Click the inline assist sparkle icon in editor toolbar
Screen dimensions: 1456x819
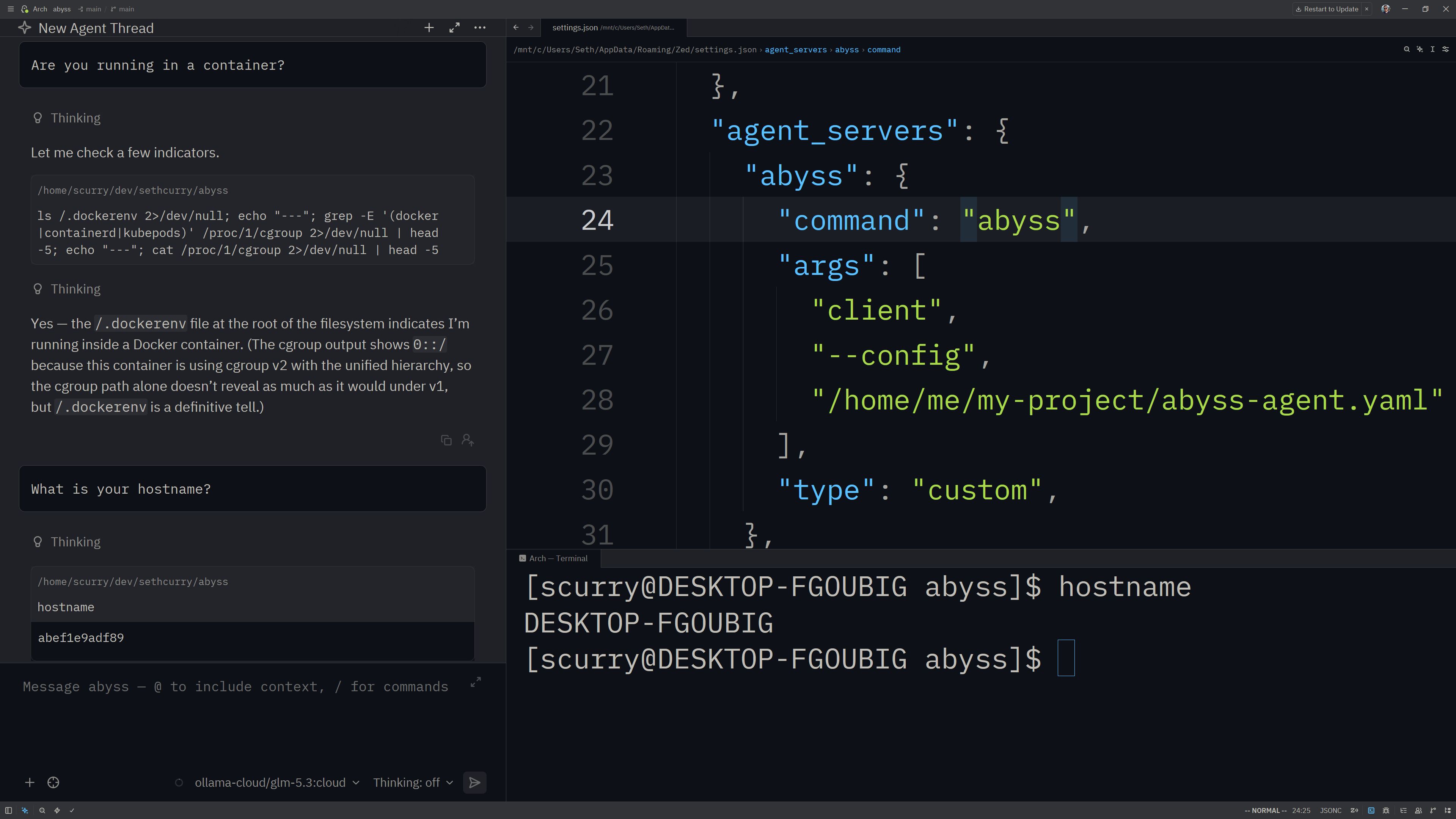click(x=1420, y=49)
